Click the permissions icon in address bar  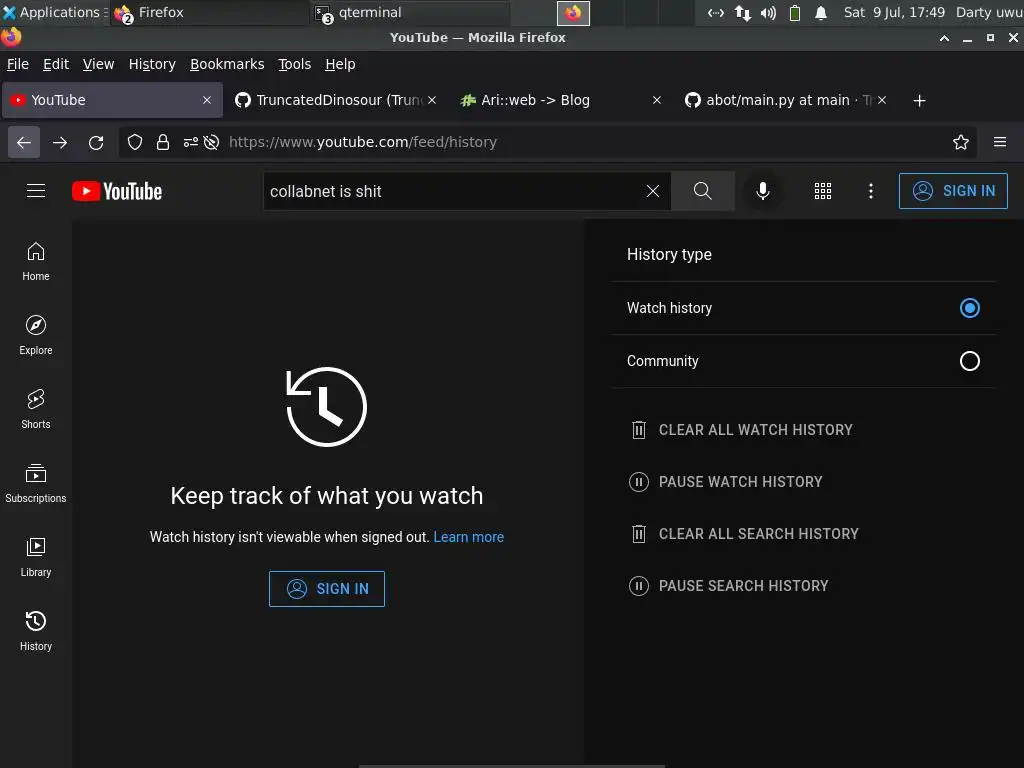point(191,142)
